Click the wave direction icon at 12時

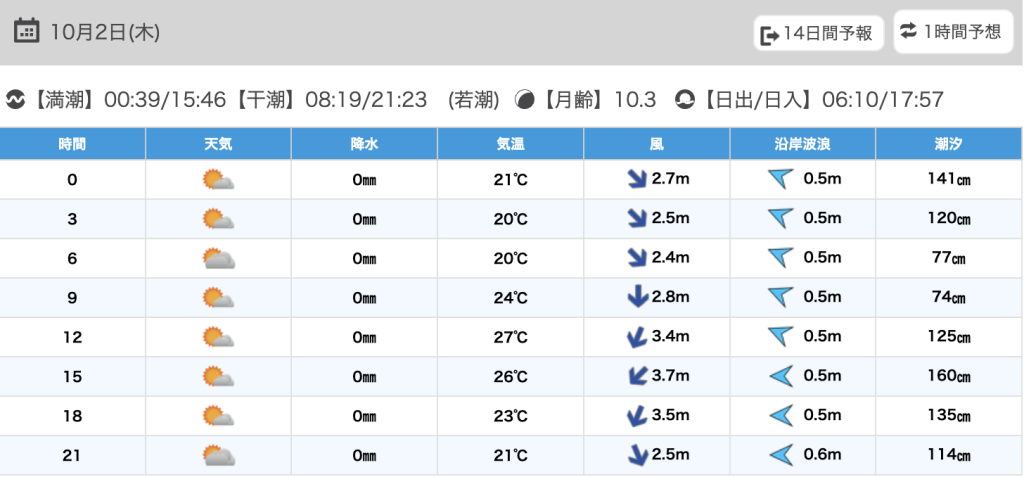(x=780, y=337)
